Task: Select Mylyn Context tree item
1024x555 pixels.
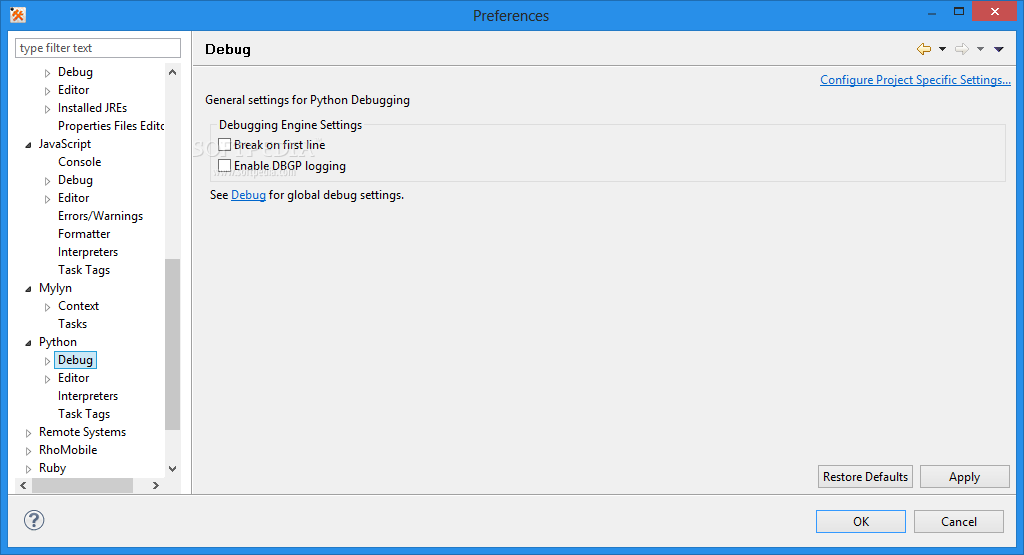Action: tap(78, 306)
